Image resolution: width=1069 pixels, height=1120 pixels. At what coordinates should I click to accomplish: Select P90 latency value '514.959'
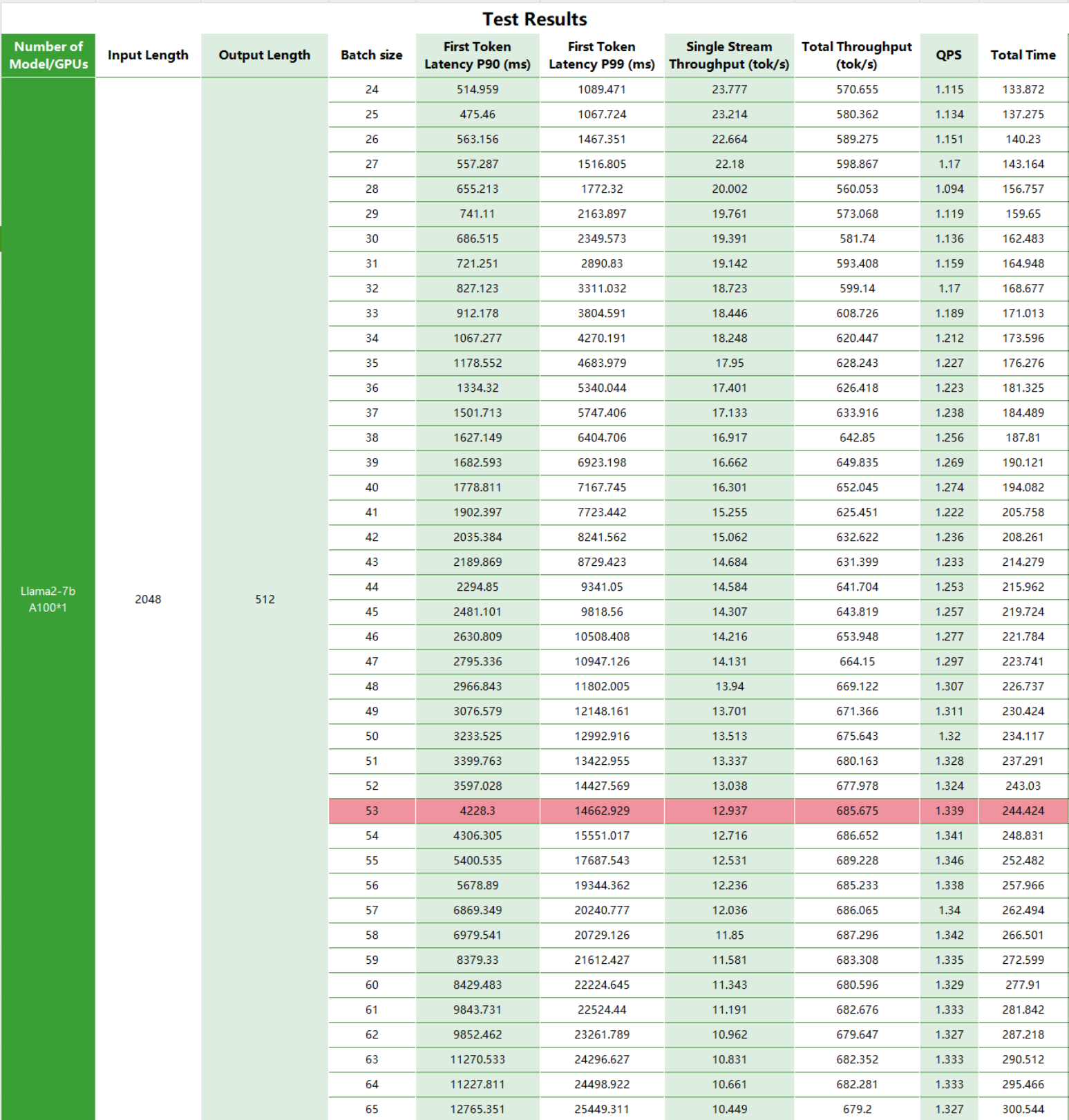pos(477,89)
